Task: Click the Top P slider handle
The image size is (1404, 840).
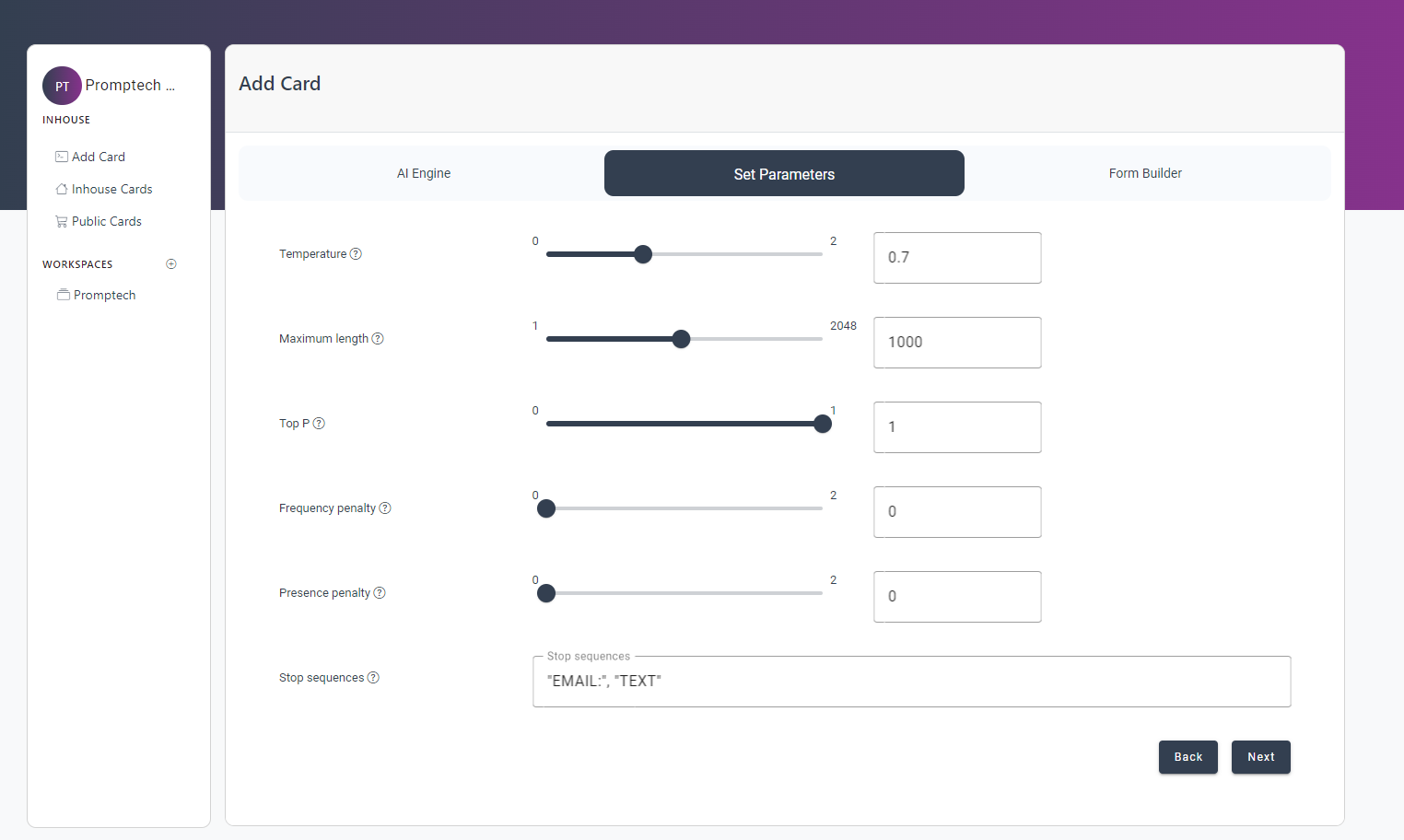Action: [823, 424]
